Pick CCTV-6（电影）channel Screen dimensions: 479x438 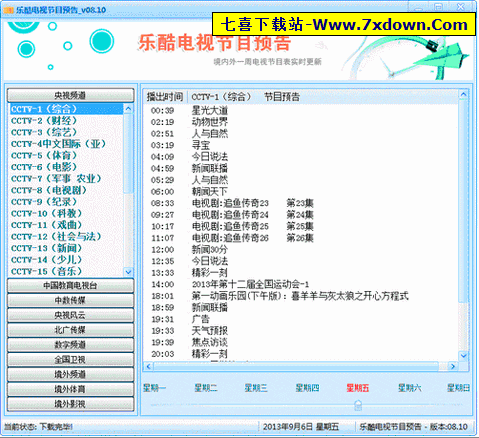(66, 167)
